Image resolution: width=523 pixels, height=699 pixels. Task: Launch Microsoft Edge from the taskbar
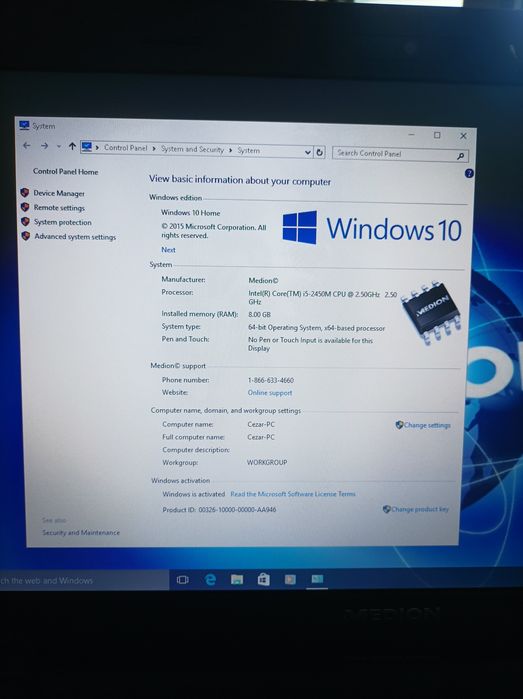210,580
